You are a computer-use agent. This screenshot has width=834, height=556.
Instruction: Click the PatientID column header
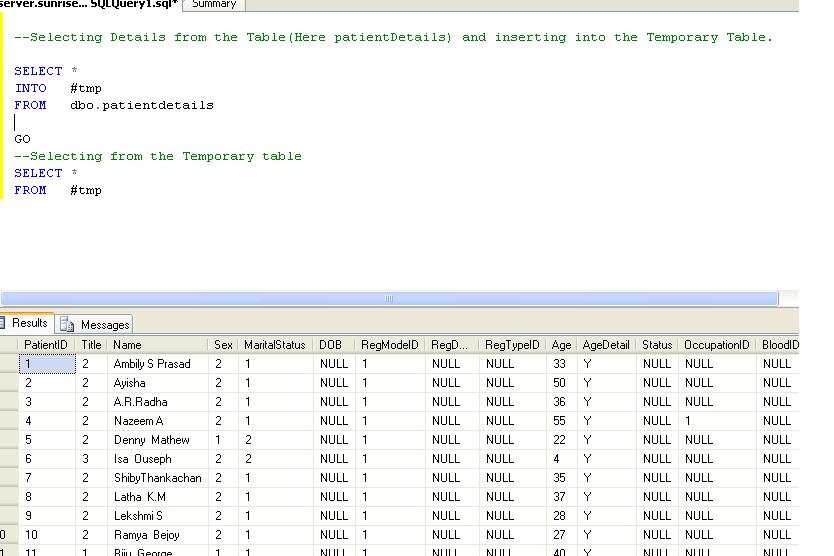tap(46, 345)
